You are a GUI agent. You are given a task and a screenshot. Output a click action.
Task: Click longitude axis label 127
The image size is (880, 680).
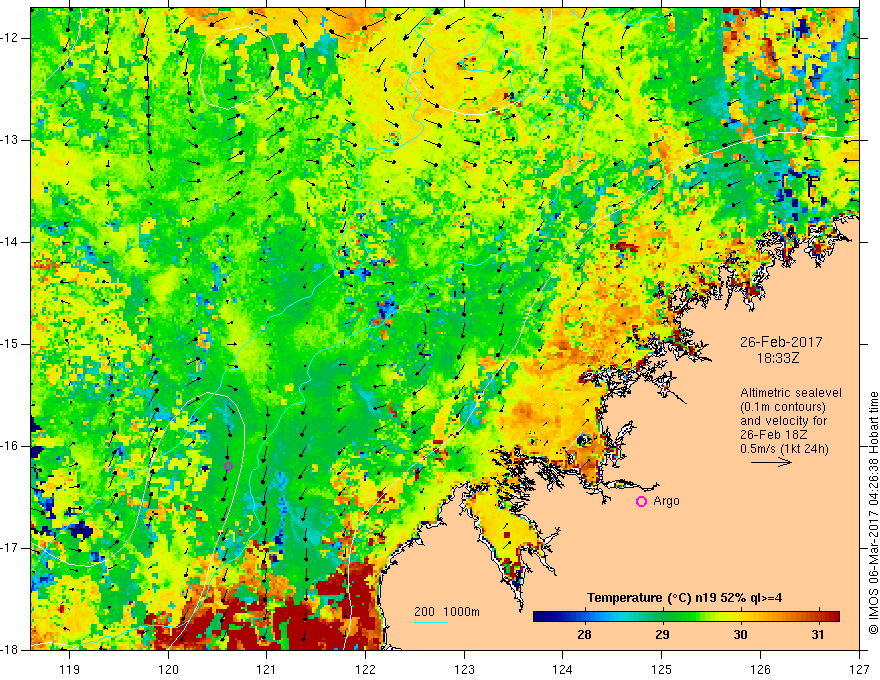point(859,669)
